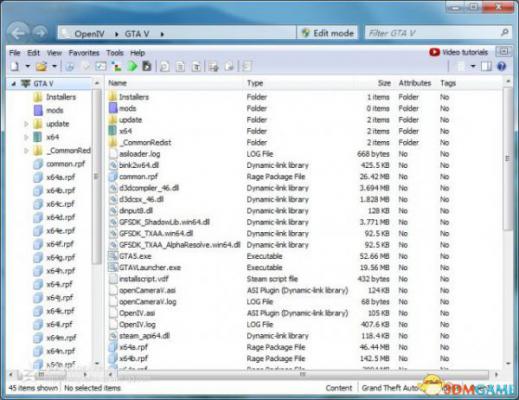This screenshot has width=519, height=400.
Task: Select the OpenIV.asi file name
Action: (x=137, y=313)
